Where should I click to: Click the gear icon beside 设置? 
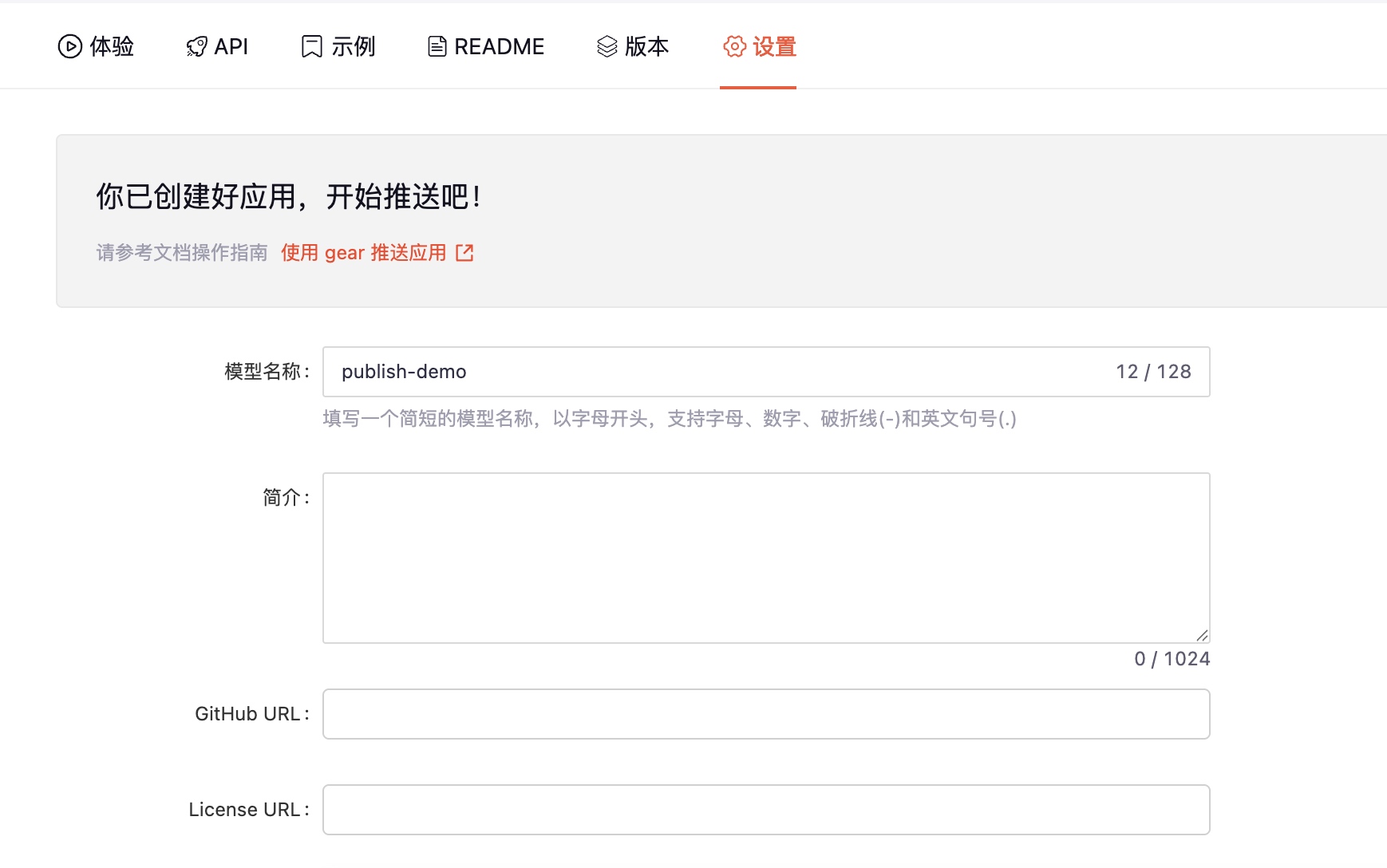(734, 47)
